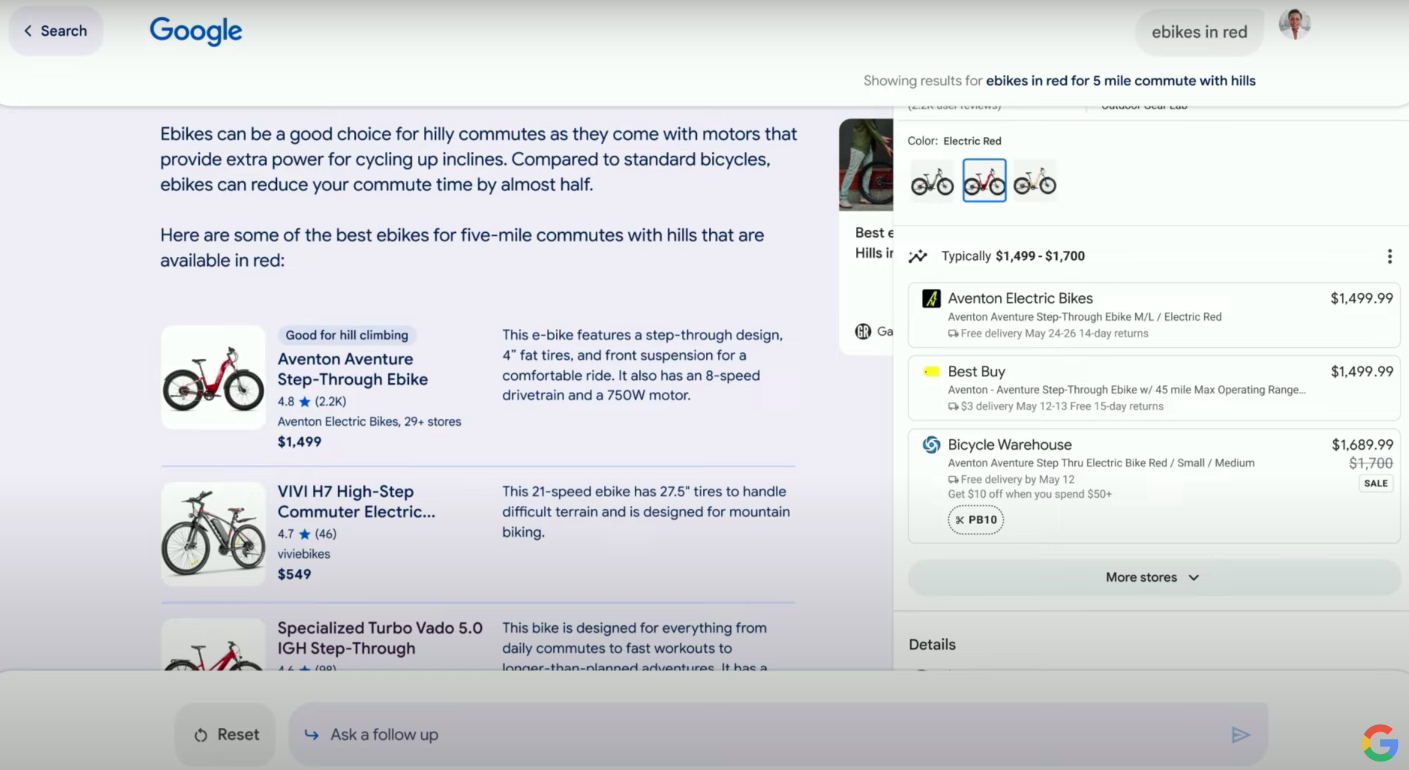The width and height of the screenshot is (1409, 770).
Task: Click the partially visible bike article card image
Action: (x=866, y=165)
